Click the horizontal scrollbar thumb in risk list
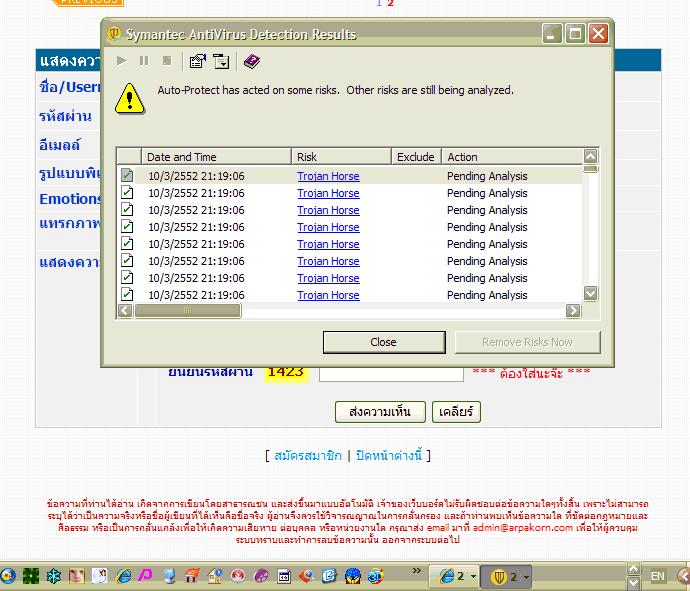The height and width of the screenshot is (591, 690). coord(188,311)
